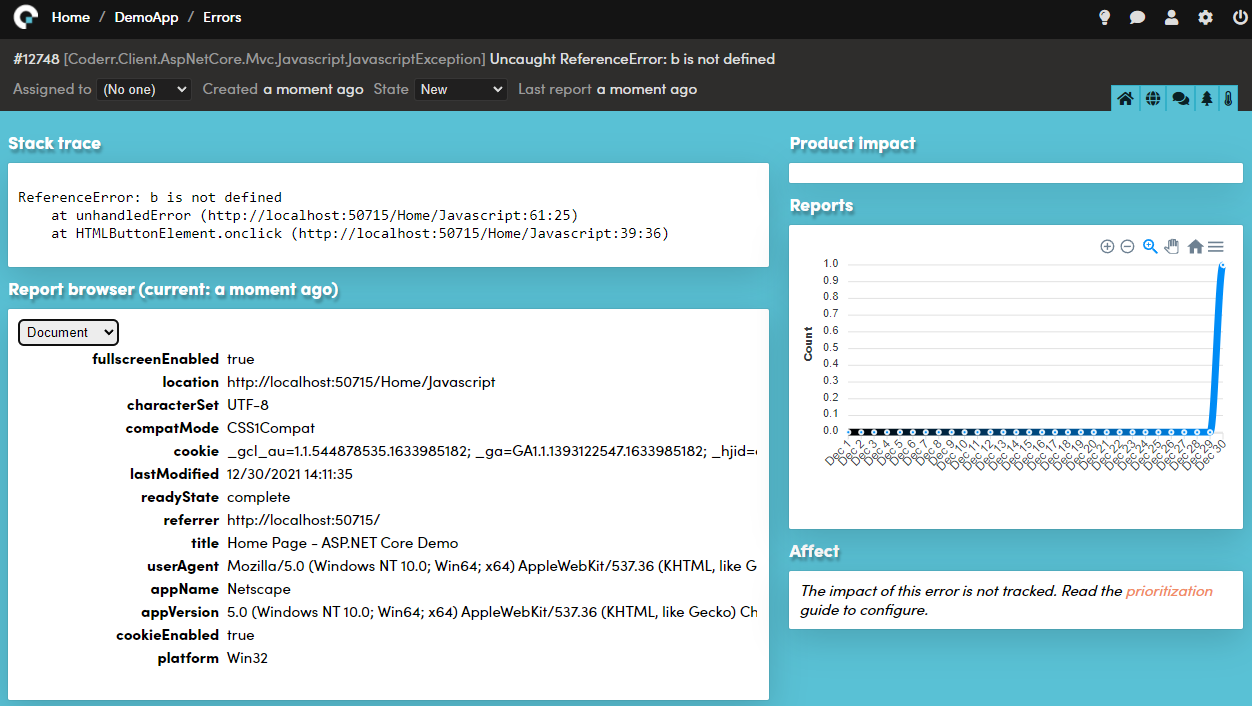Screen dimensions: 1252x706
Task: Click the platform value Win32
Action: [247, 658]
